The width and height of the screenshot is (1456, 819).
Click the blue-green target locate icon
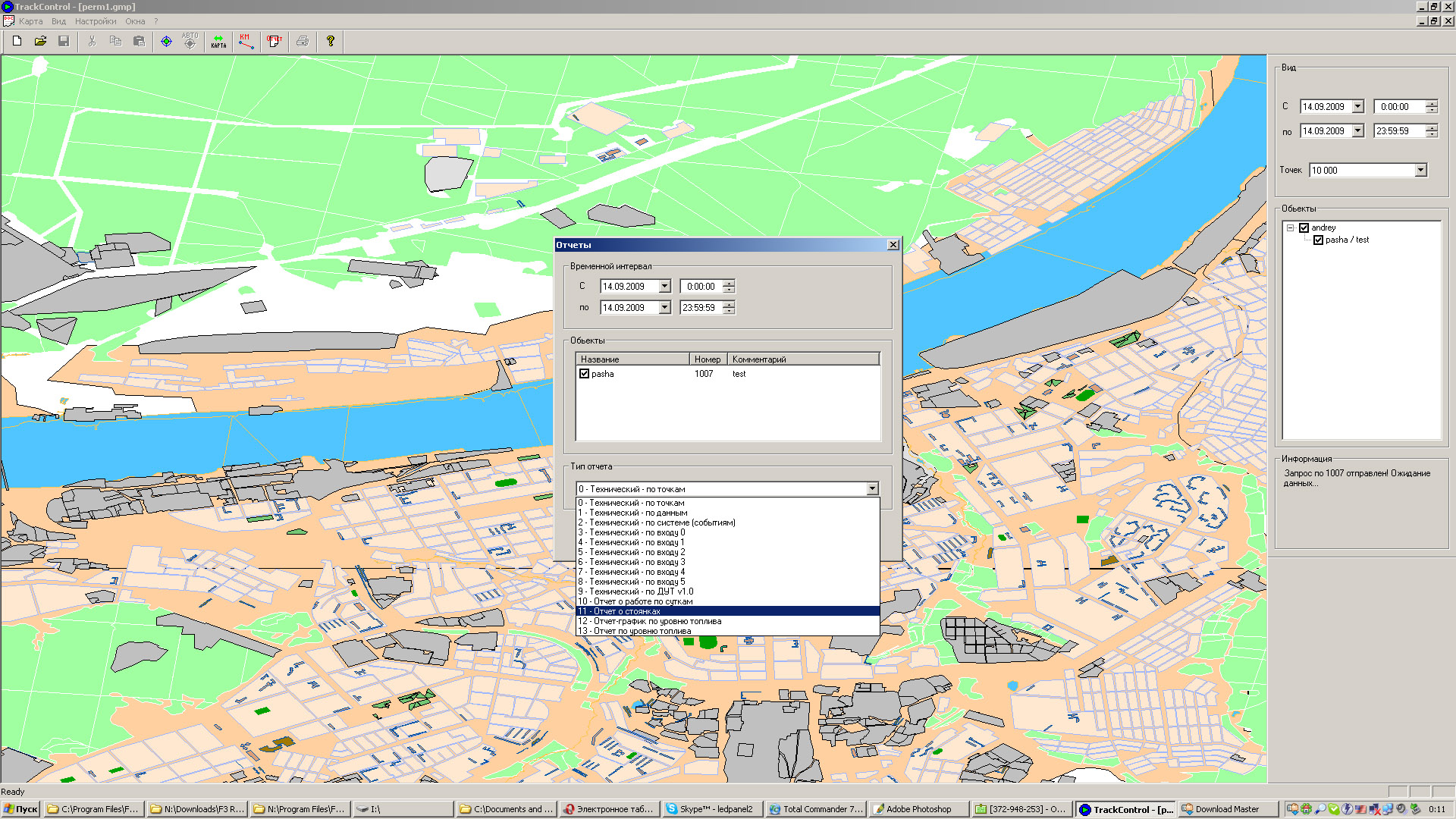(166, 41)
